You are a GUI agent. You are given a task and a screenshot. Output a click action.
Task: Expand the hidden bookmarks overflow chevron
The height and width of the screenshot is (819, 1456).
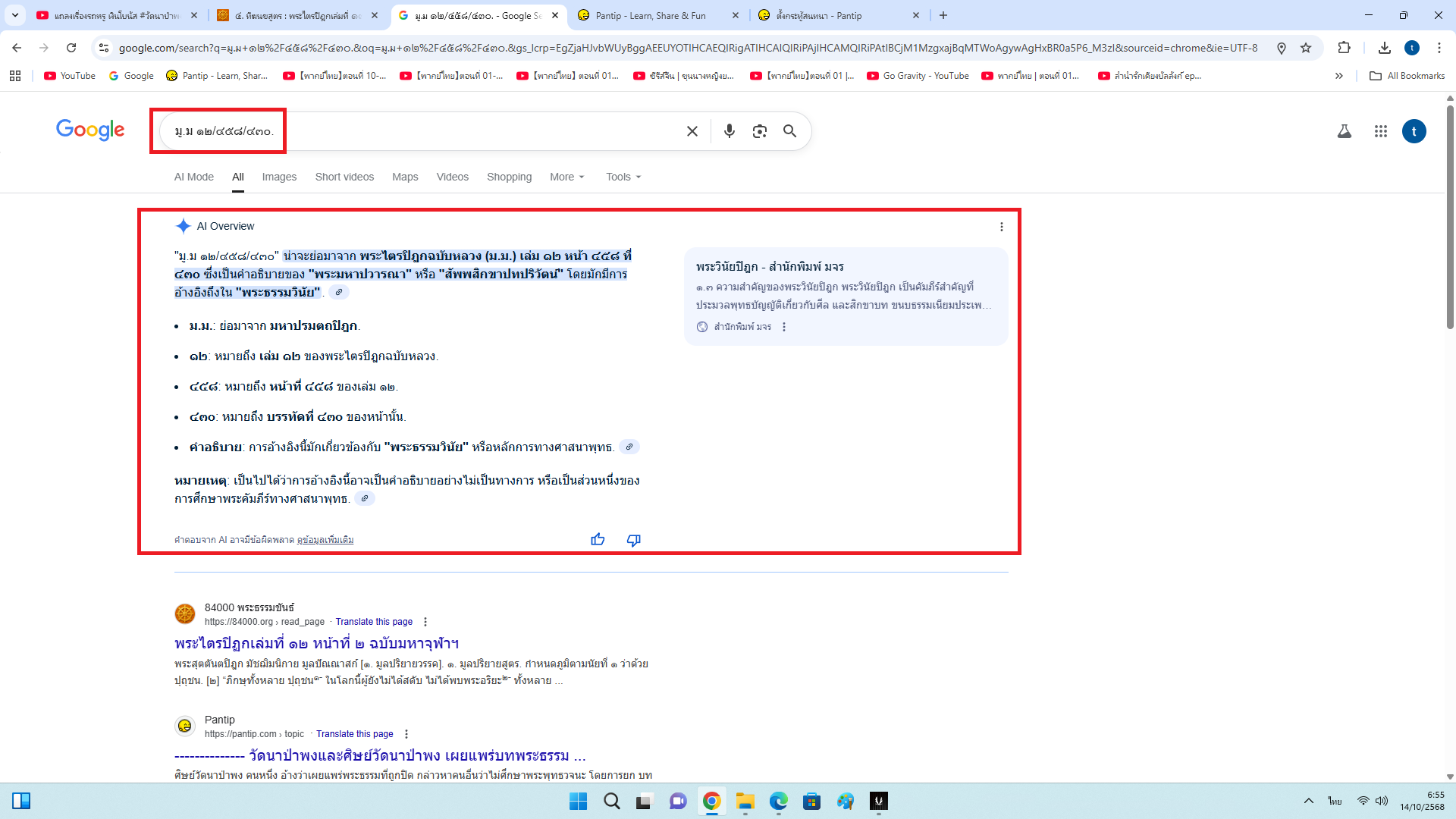[1338, 76]
